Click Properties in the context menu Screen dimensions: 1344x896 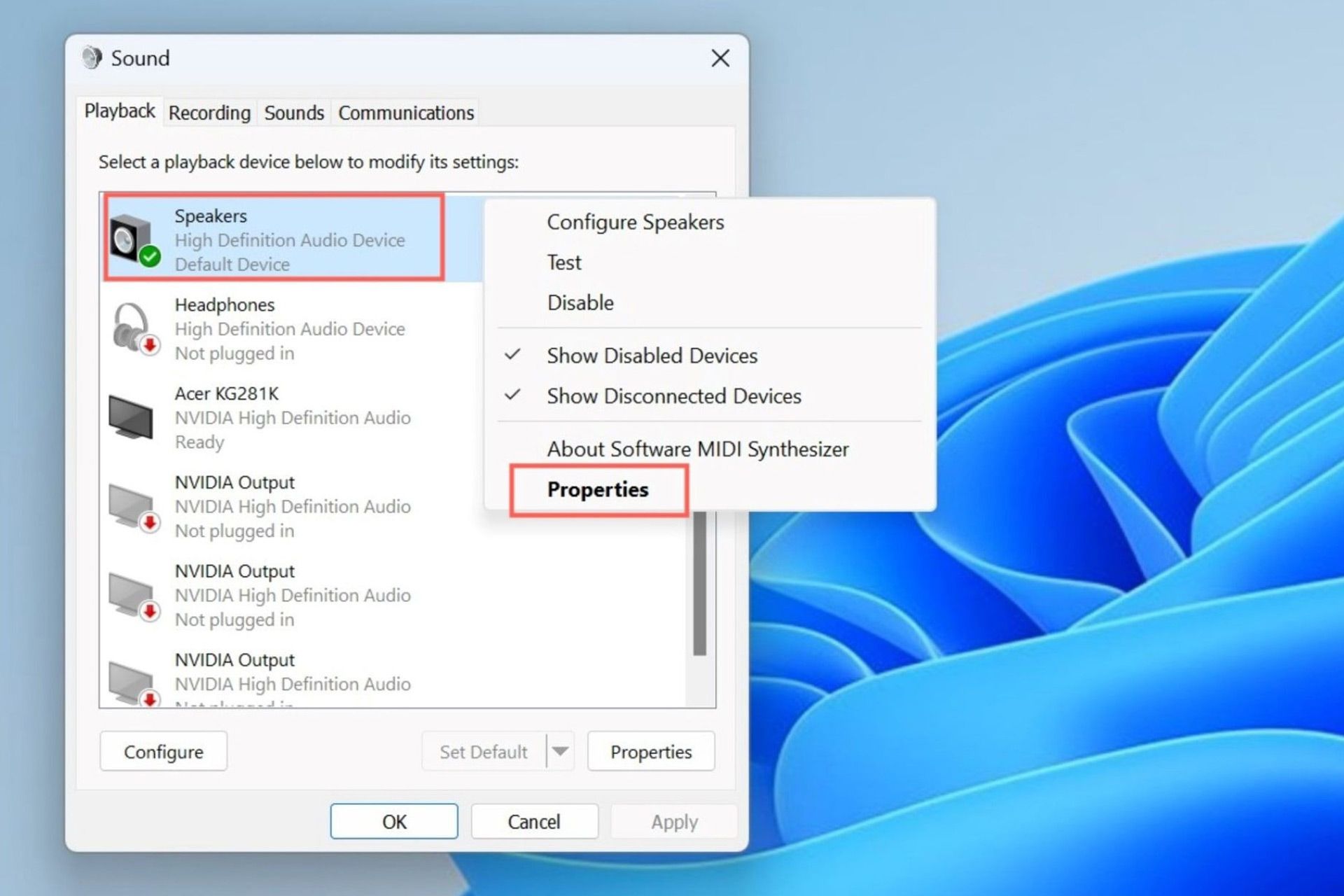tap(597, 489)
